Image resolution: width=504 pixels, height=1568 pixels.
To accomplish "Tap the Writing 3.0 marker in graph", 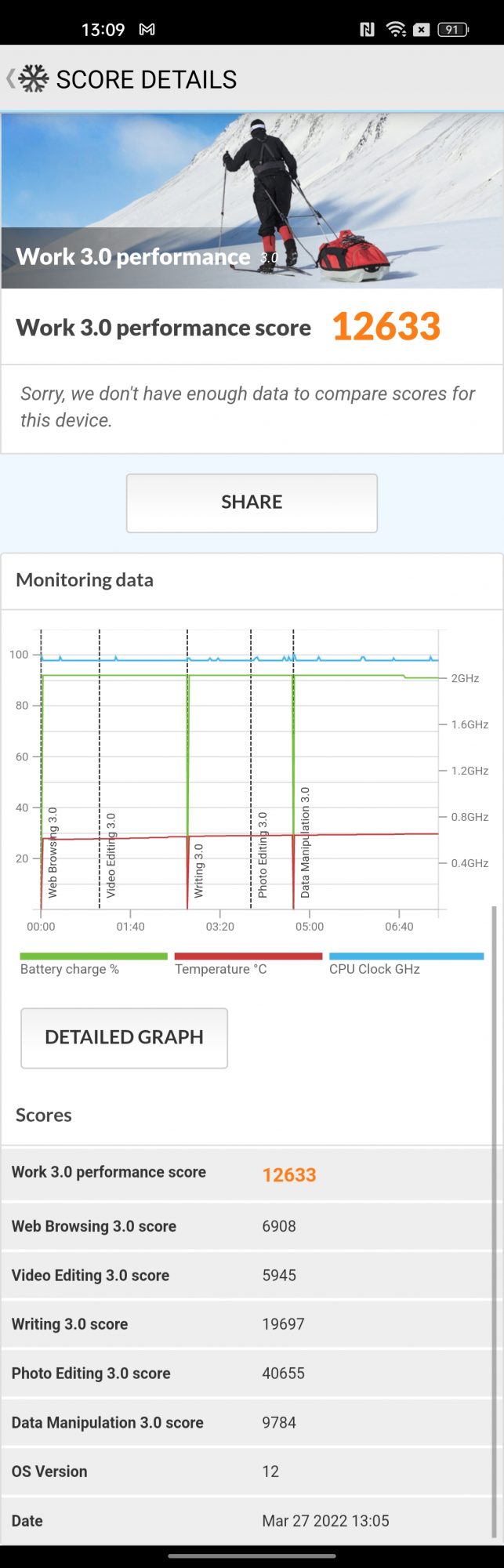I will (x=198, y=870).
